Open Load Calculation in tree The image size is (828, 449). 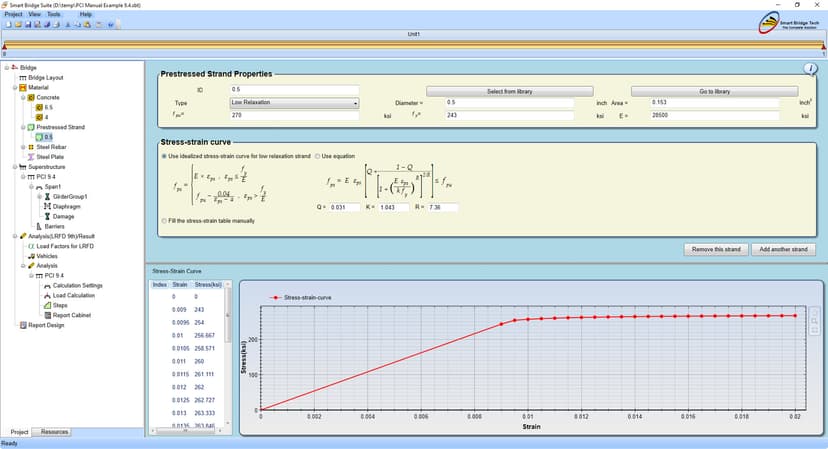click(74, 295)
